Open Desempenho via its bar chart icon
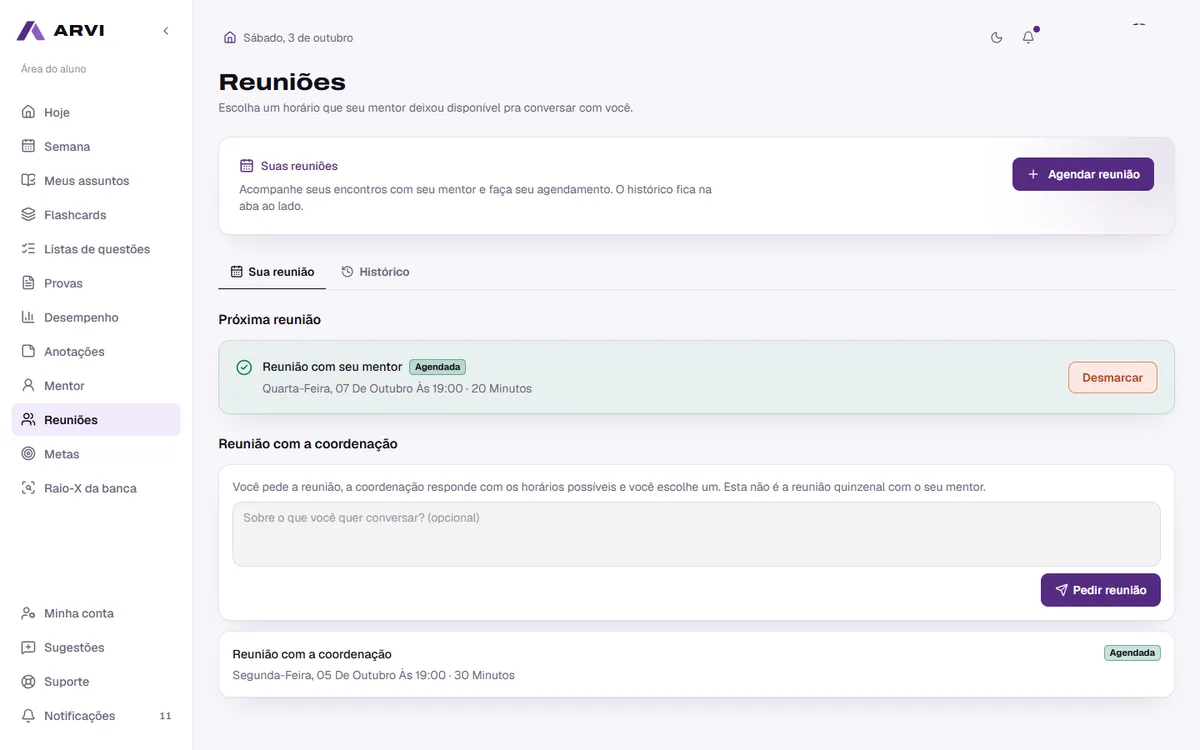The image size is (1200, 750). click(x=28, y=317)
